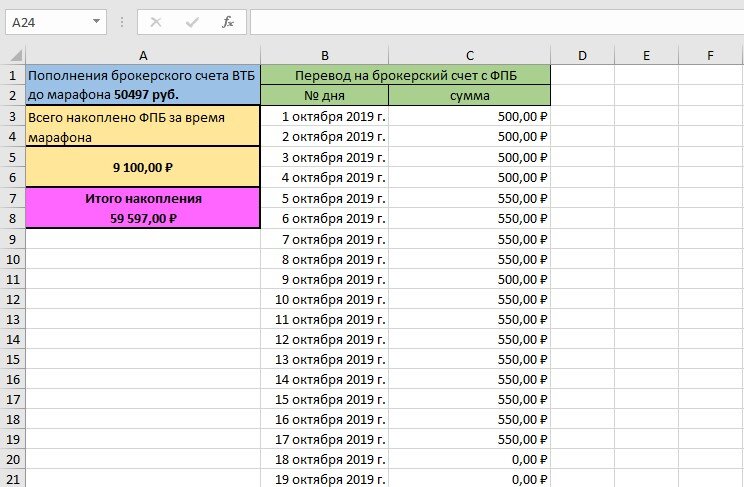Click the 550,00 ₽ amount for 14 октября

tap(470, 379)
